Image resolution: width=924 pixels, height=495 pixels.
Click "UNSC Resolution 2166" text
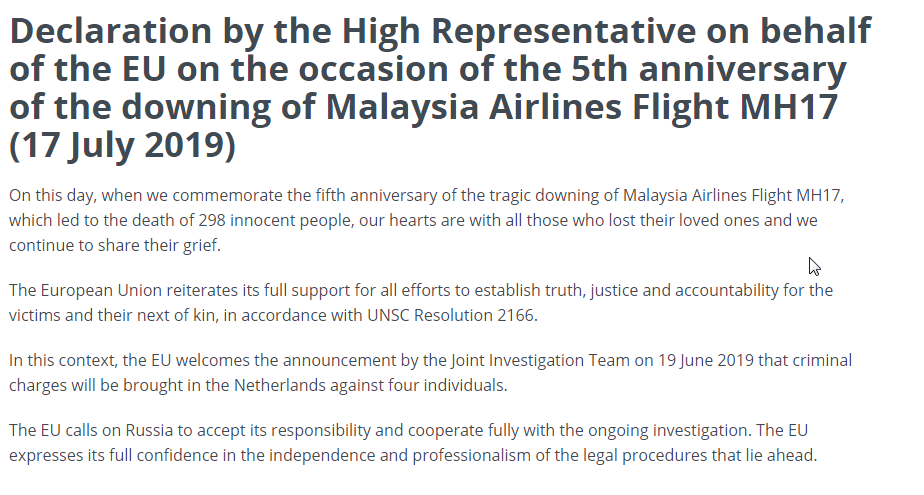(451, 315)
